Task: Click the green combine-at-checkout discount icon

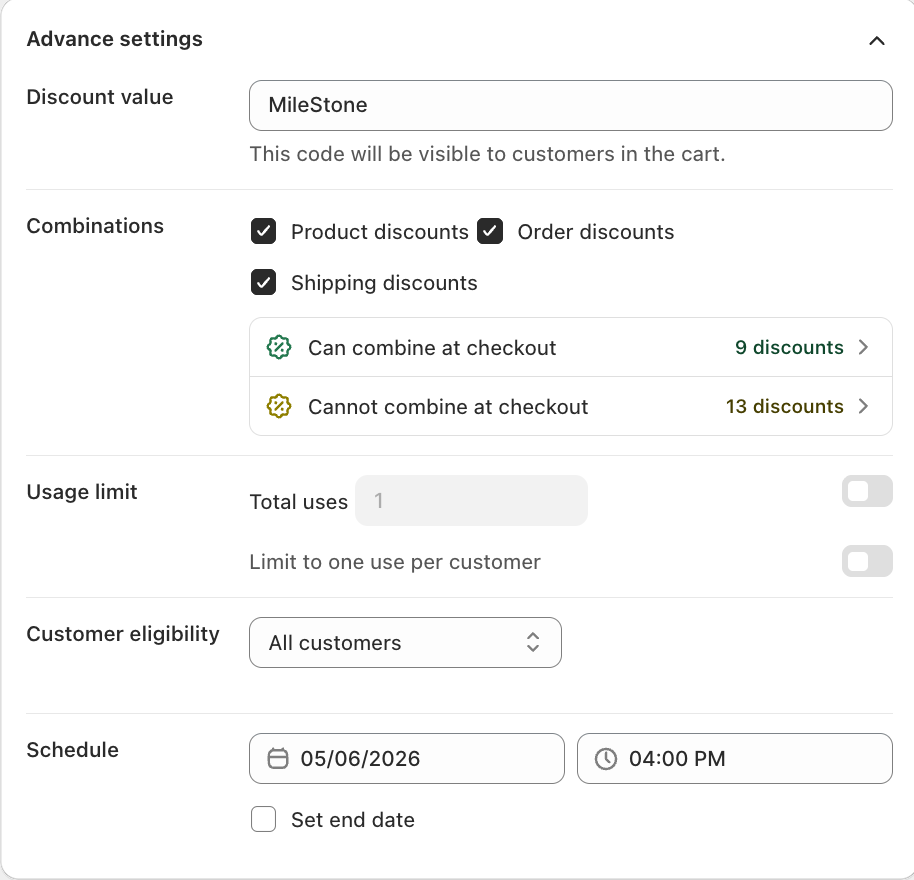Action: pos(279,347)
